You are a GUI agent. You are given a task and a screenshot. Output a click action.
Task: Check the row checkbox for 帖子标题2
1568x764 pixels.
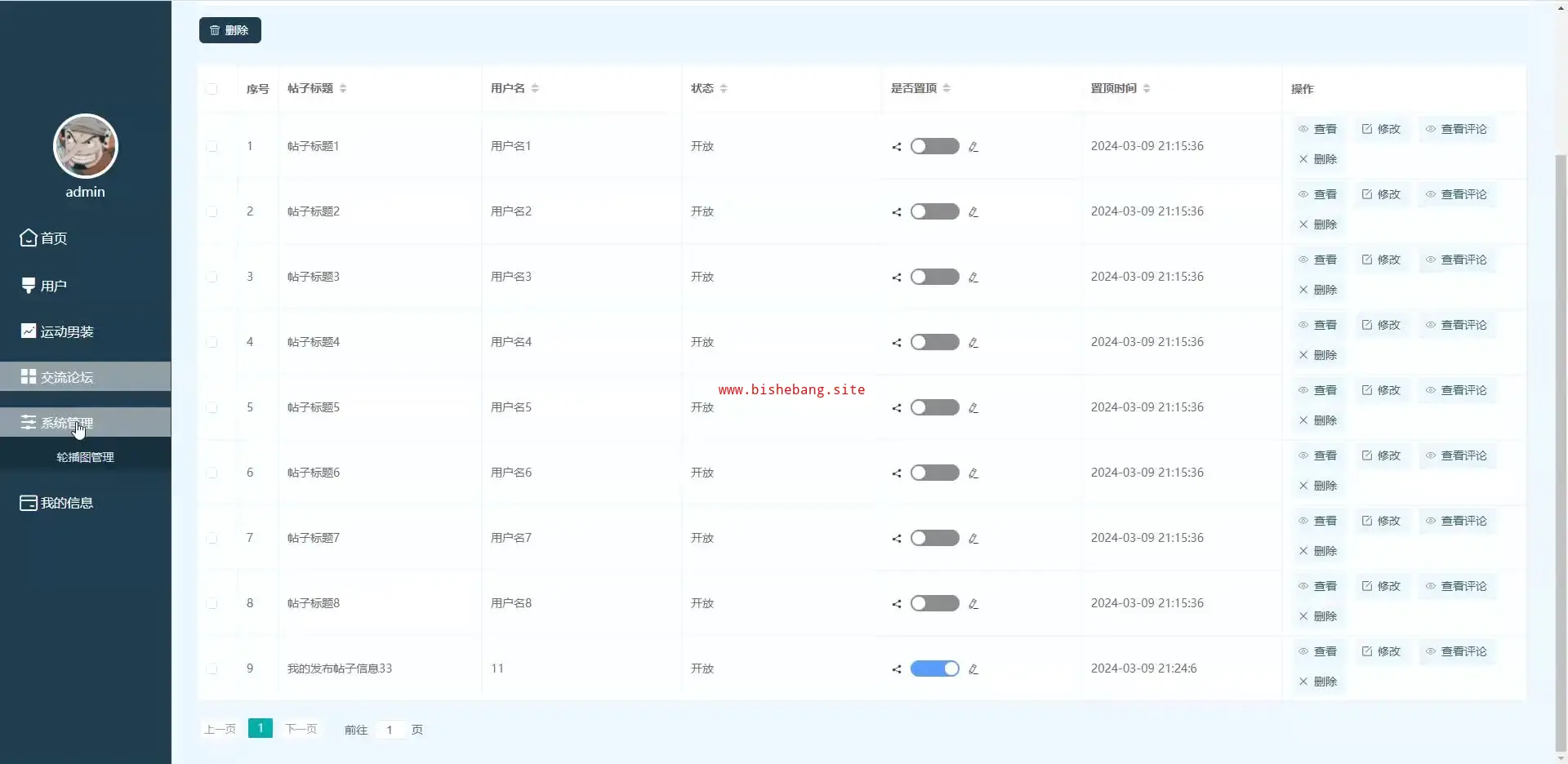tap(212, 211)
